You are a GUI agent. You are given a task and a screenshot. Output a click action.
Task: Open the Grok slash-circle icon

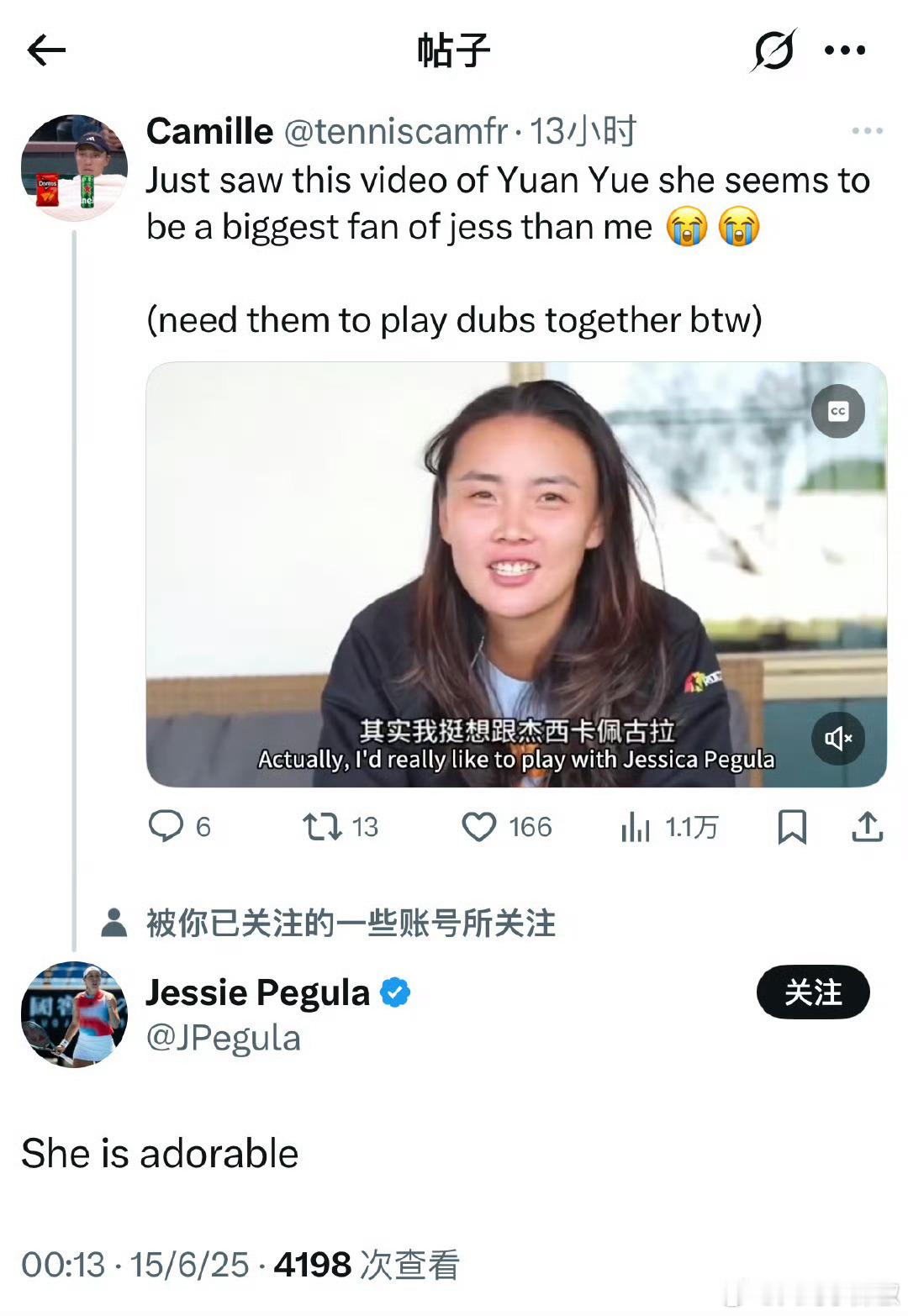tap(773, 50)
